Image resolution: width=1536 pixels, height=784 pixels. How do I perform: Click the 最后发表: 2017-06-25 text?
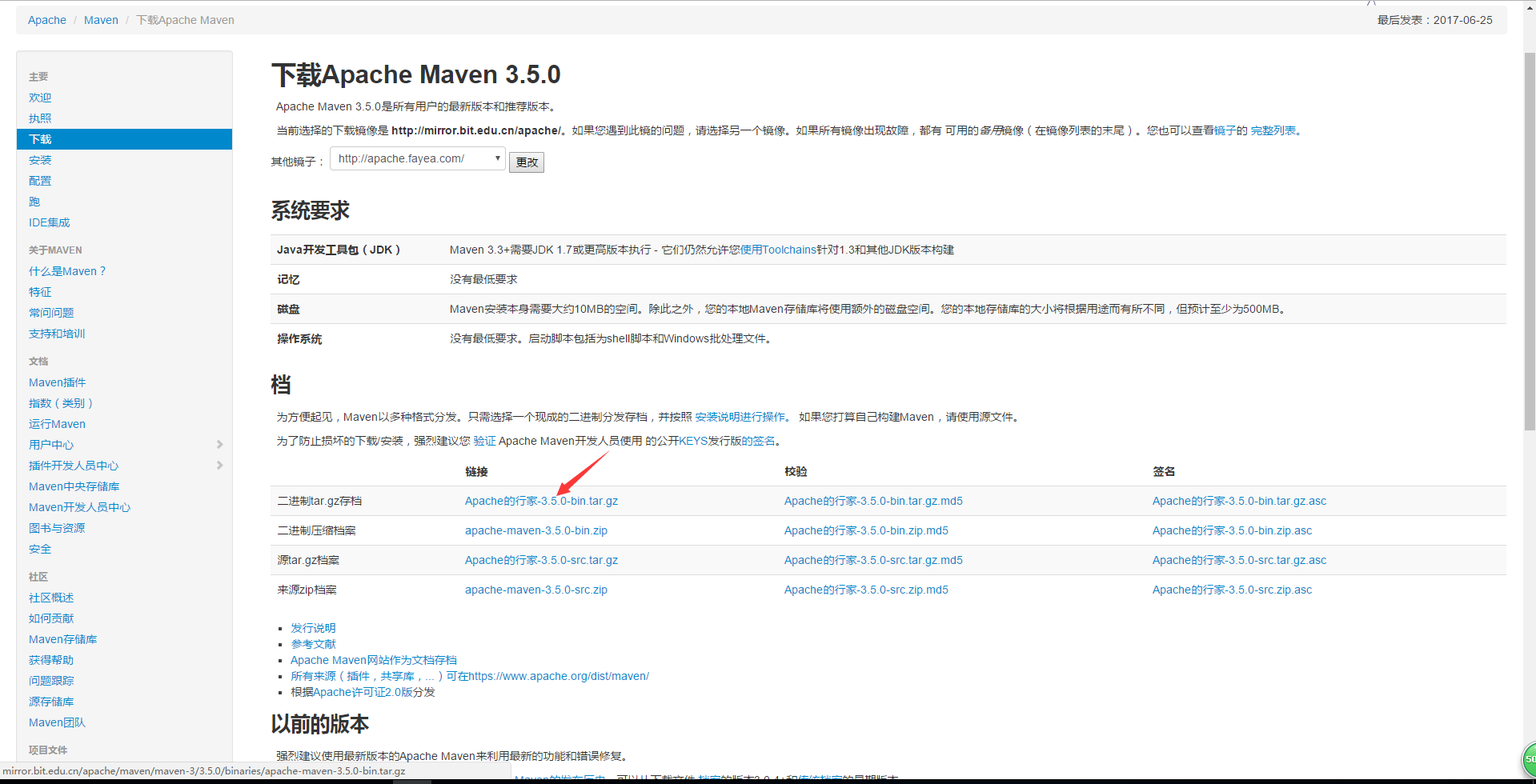pyautogui.click(x=1434, y=20)
